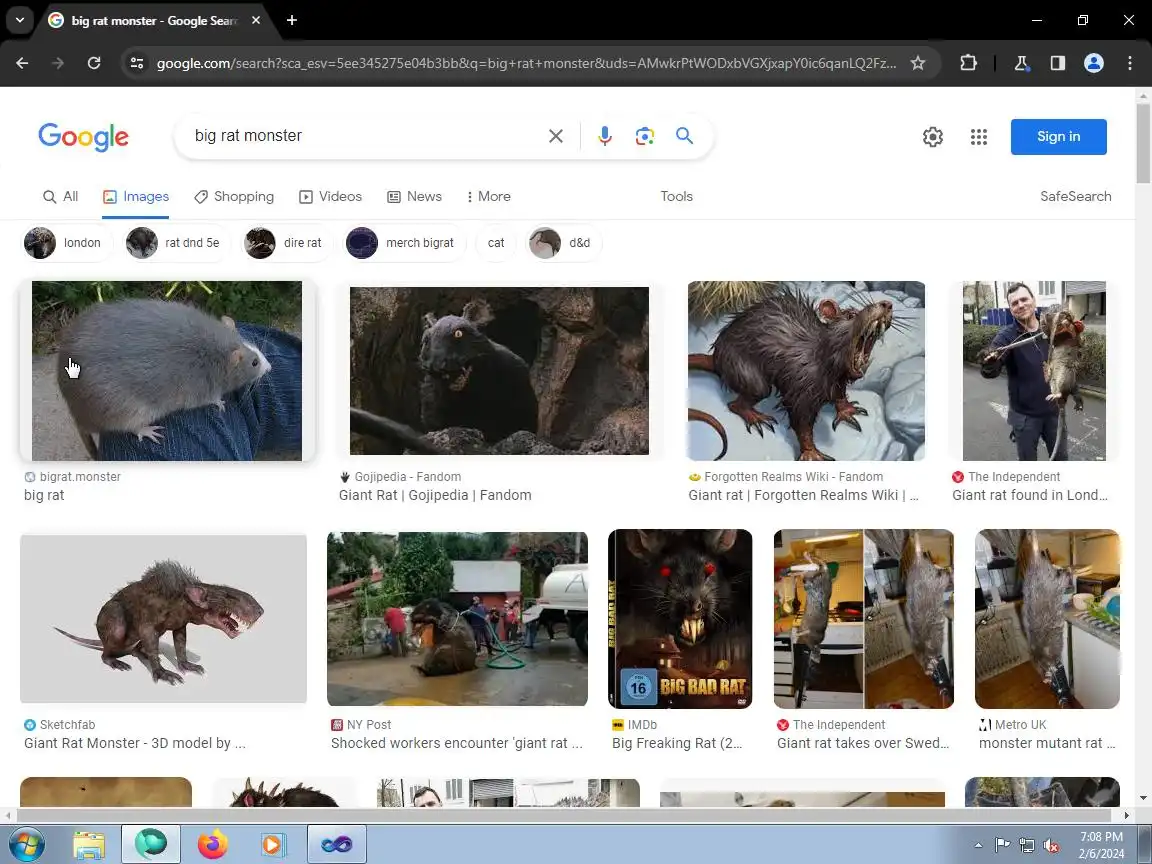Bookmark this page with the star
1152x864 pixels.
(918, 63)
